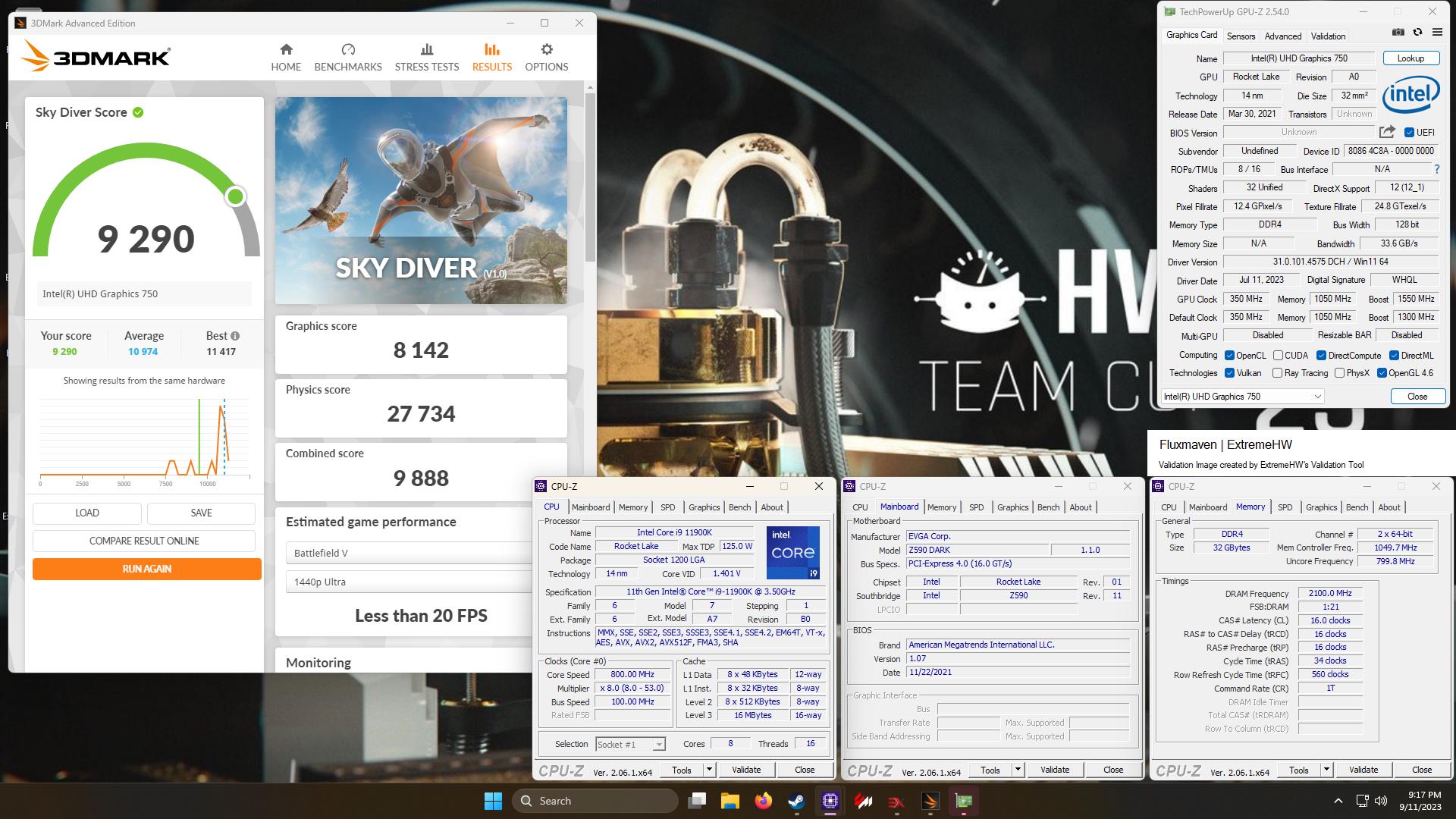Open the Socket #1 selection dropdown
Image resolution: width=1456 pixels, height=819 pixels.
point(631,745)
